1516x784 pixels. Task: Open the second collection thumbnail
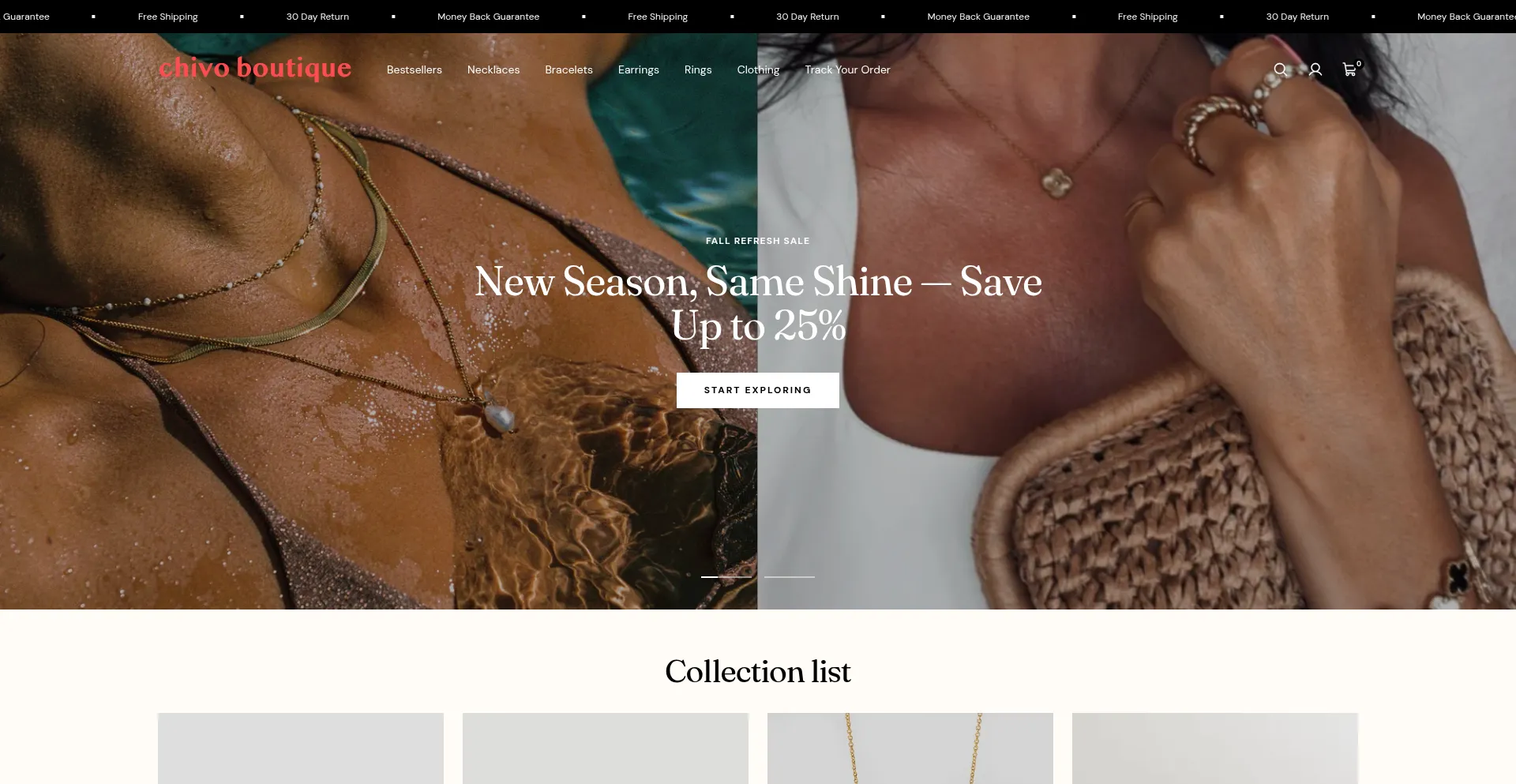click(x=606, y=748)
